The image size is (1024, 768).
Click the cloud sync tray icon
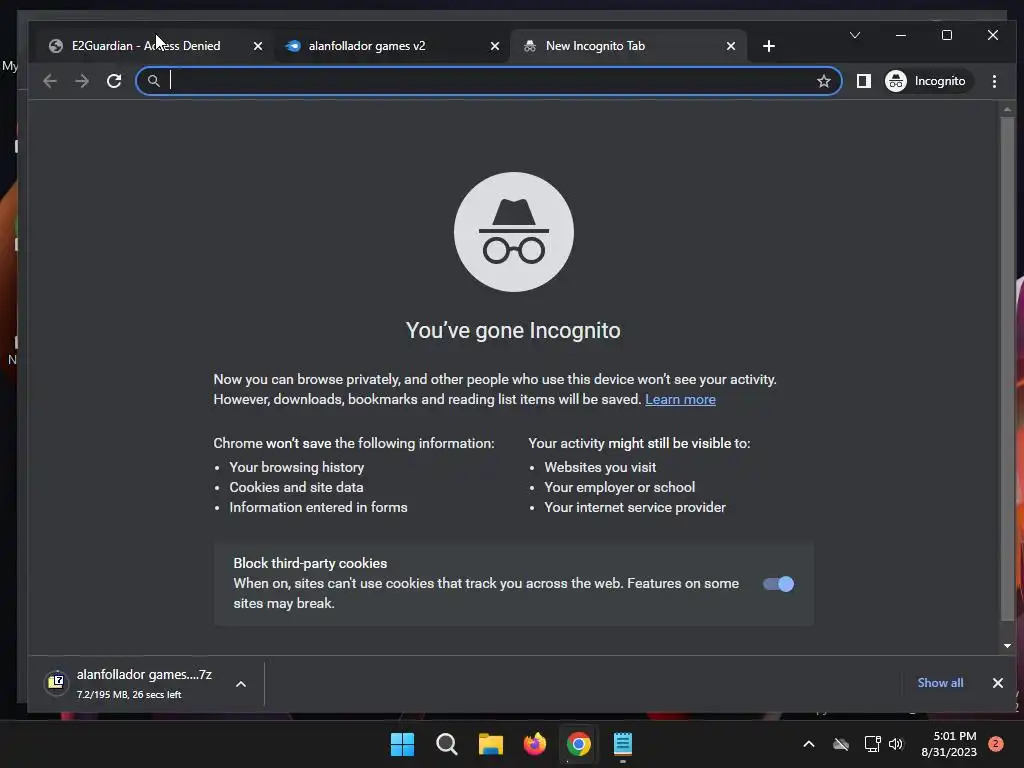point(841,744)
